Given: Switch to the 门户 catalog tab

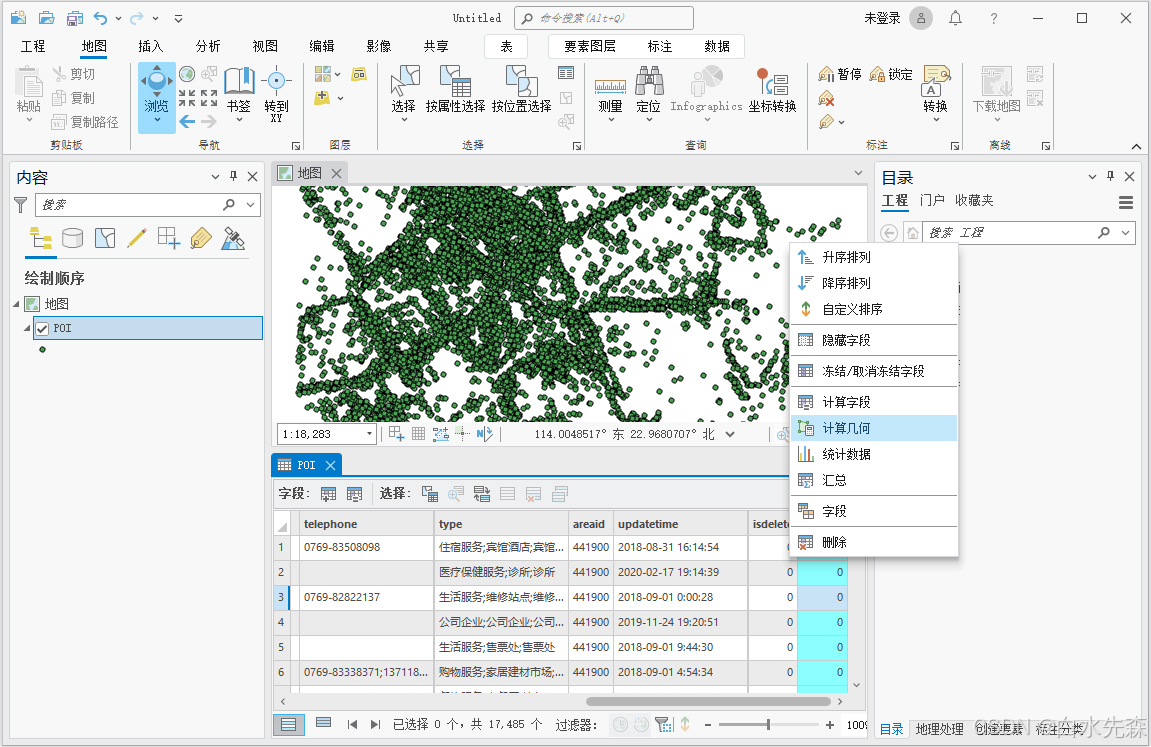Looking at the screenshot, I should pos(932,200).
